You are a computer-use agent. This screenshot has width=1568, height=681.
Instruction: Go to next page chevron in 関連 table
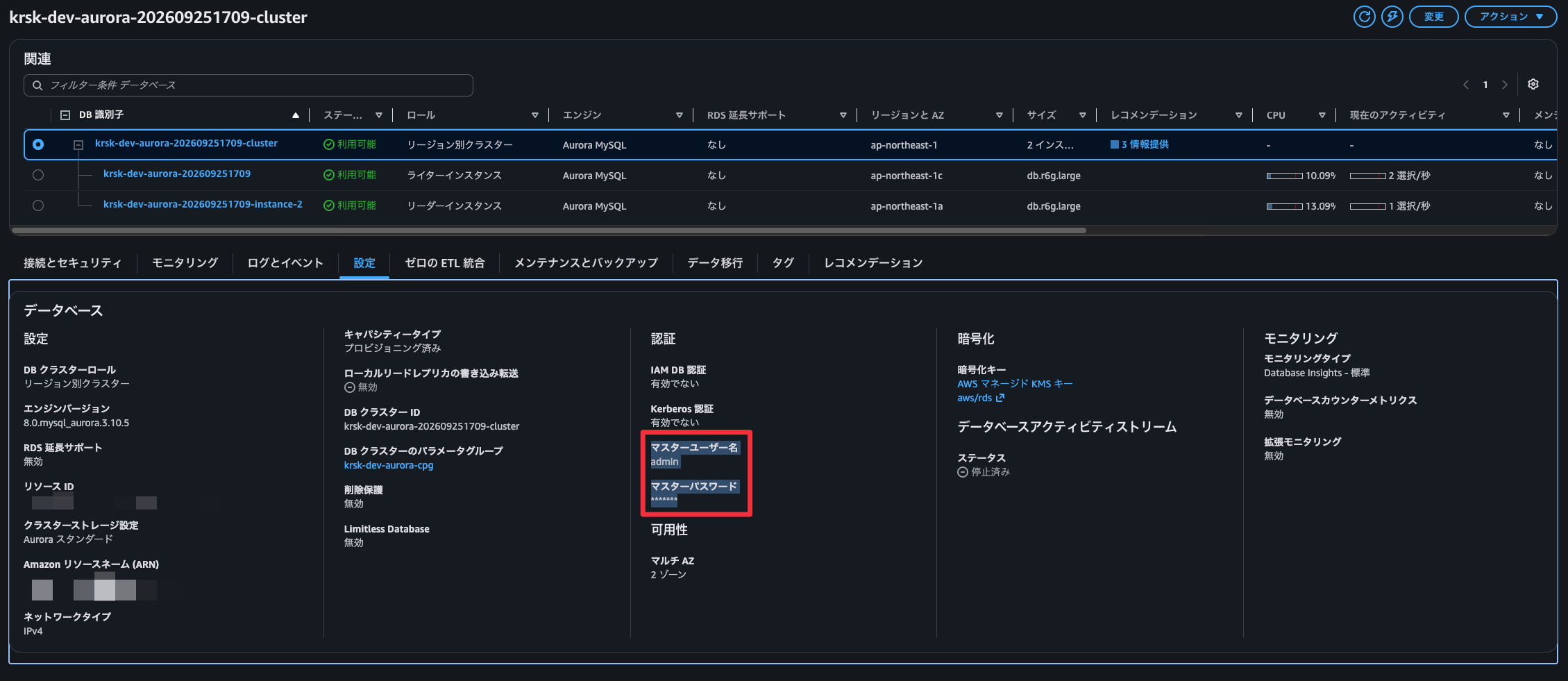pyautogui.click(x=1505, y=85)
